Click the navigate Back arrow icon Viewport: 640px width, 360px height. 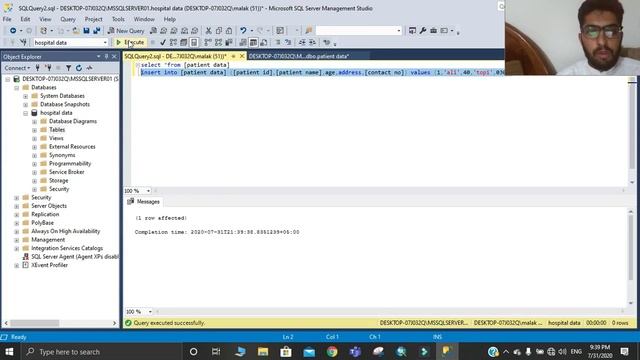(x=13, y=31)
